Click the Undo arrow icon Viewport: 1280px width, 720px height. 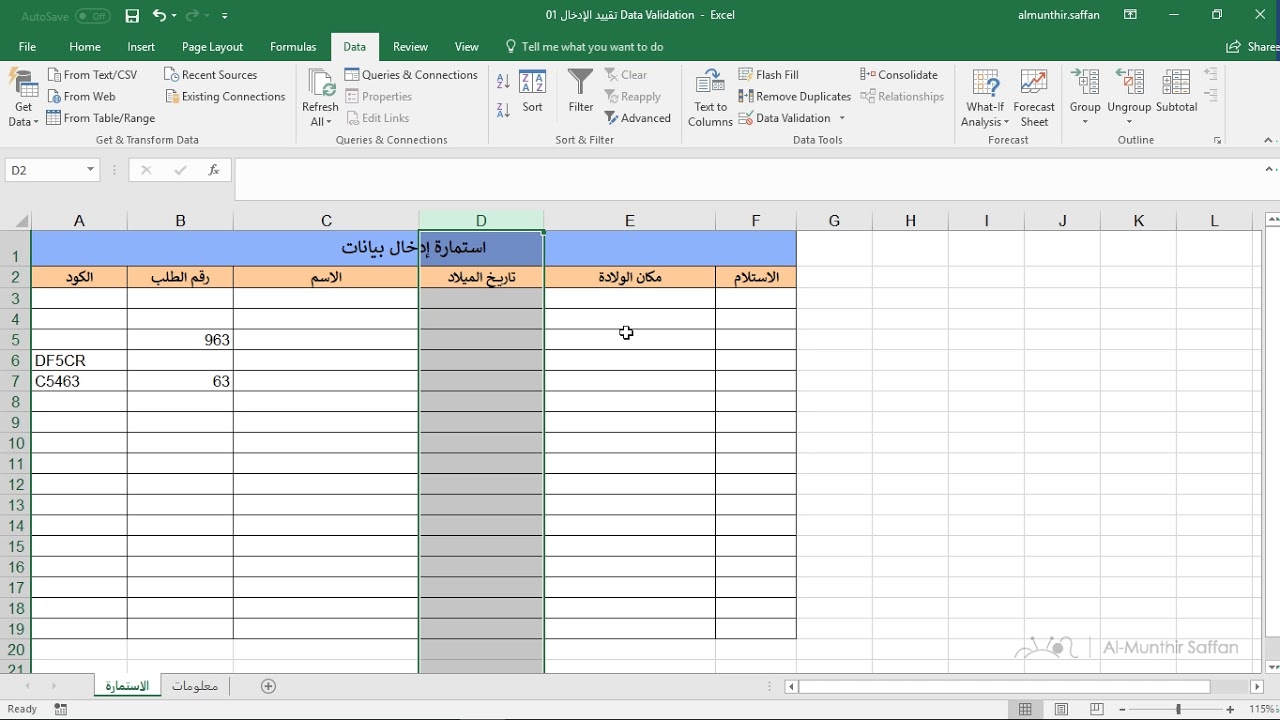pos(159,16)
